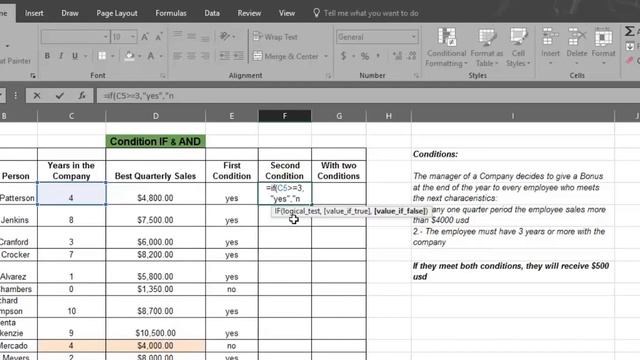Open Merge & Center dropdown arrow
This screenshot has height=360, width=640.
tap(326, 56)
